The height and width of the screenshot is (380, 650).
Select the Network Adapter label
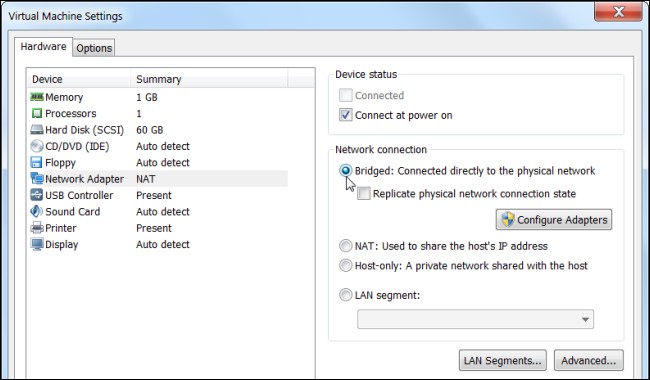pyautogui.click(x=84, y=179)
